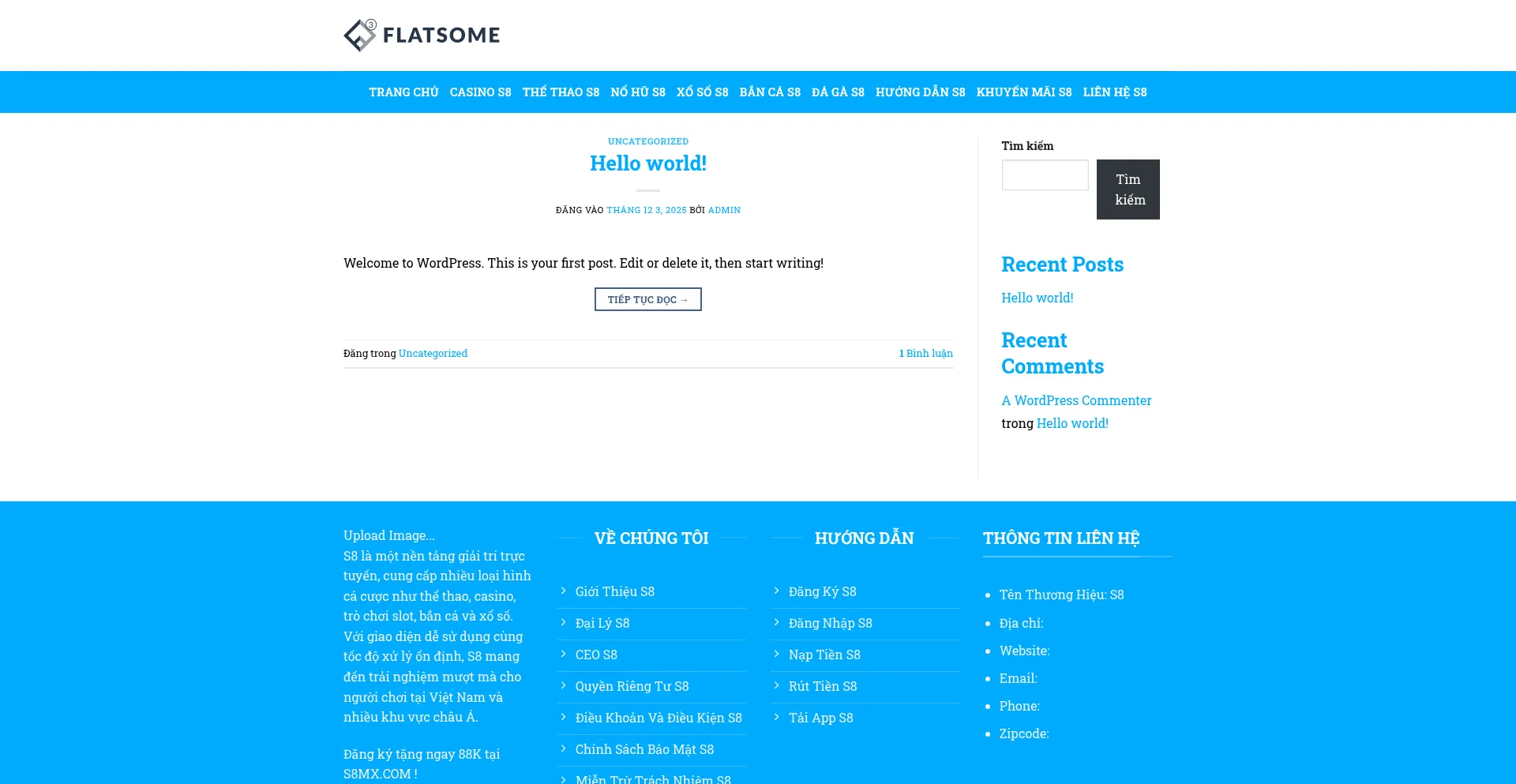Viewport: 1516px width, 784px height.
Task: Open the TRANG CHỦ menu item
Action: 403,92
